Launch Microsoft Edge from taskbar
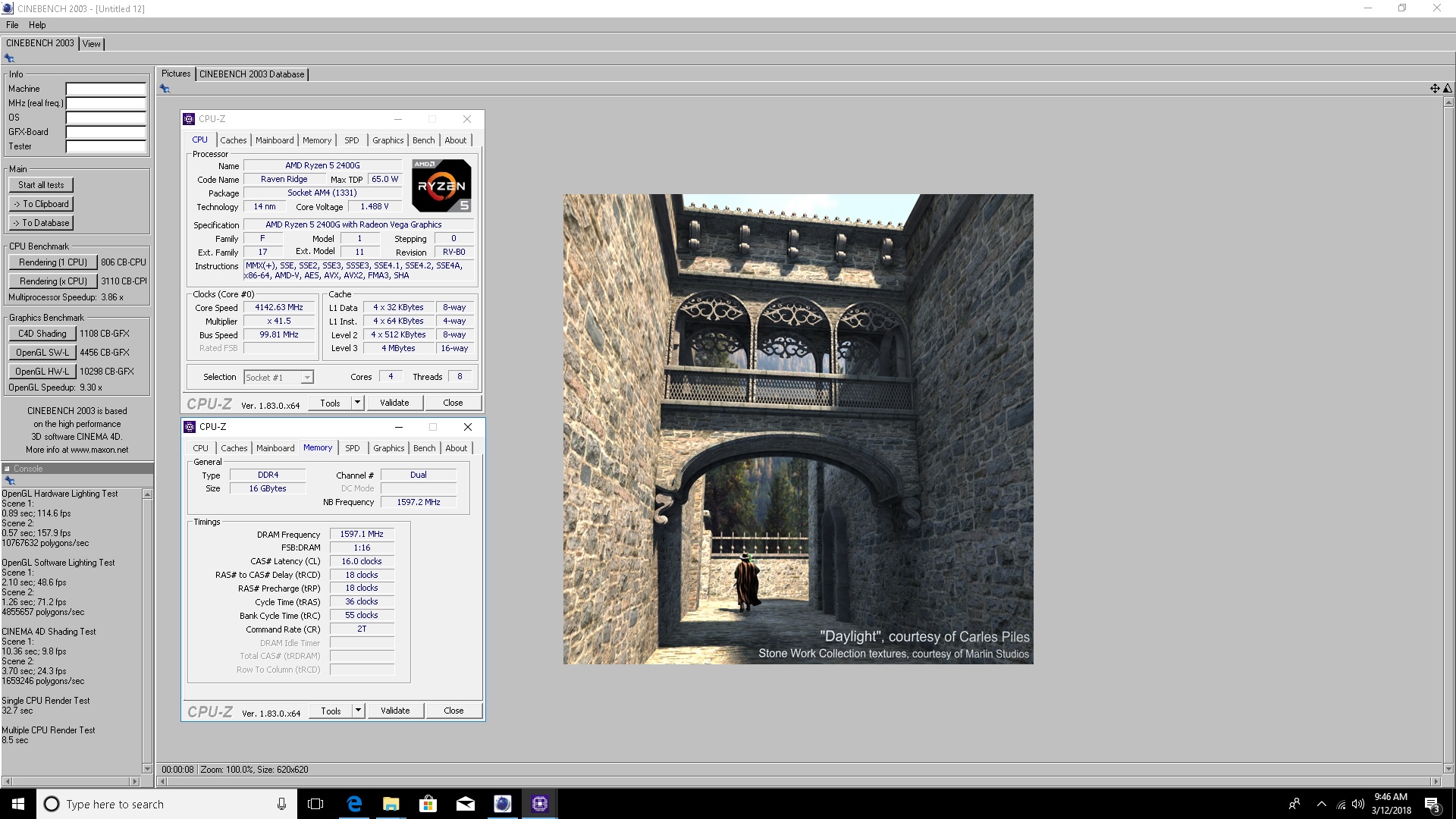Image resolution: width=1456 pixels, height=819 pixels. click(x=354, y=804)
